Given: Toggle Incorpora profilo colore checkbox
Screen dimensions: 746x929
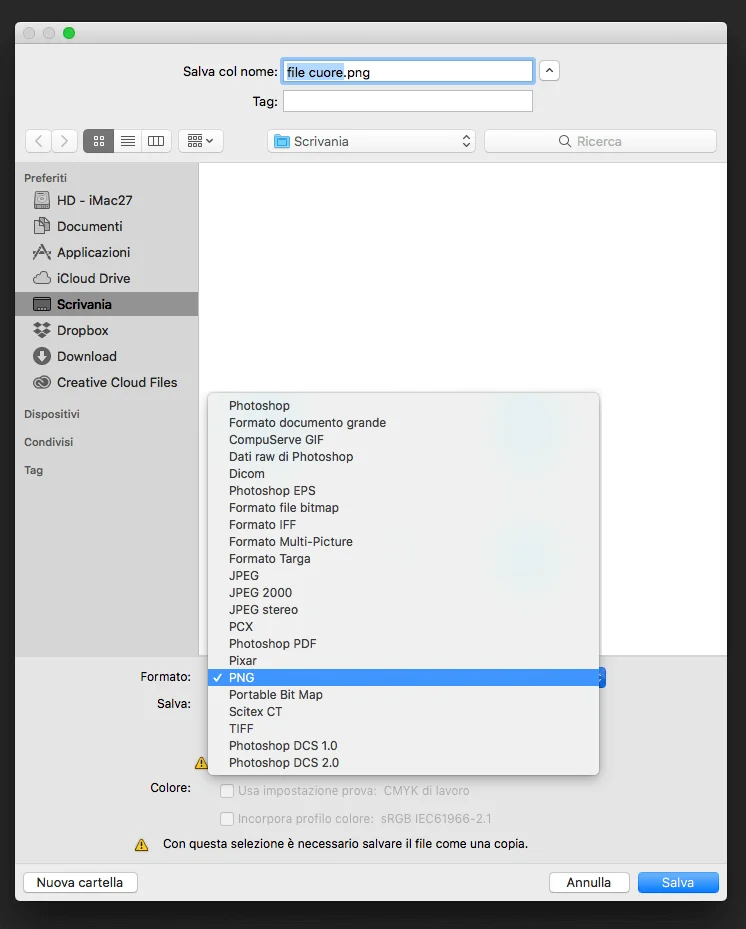Looking at the screenshot, I should pyautogui.click(x=227, y=819).
